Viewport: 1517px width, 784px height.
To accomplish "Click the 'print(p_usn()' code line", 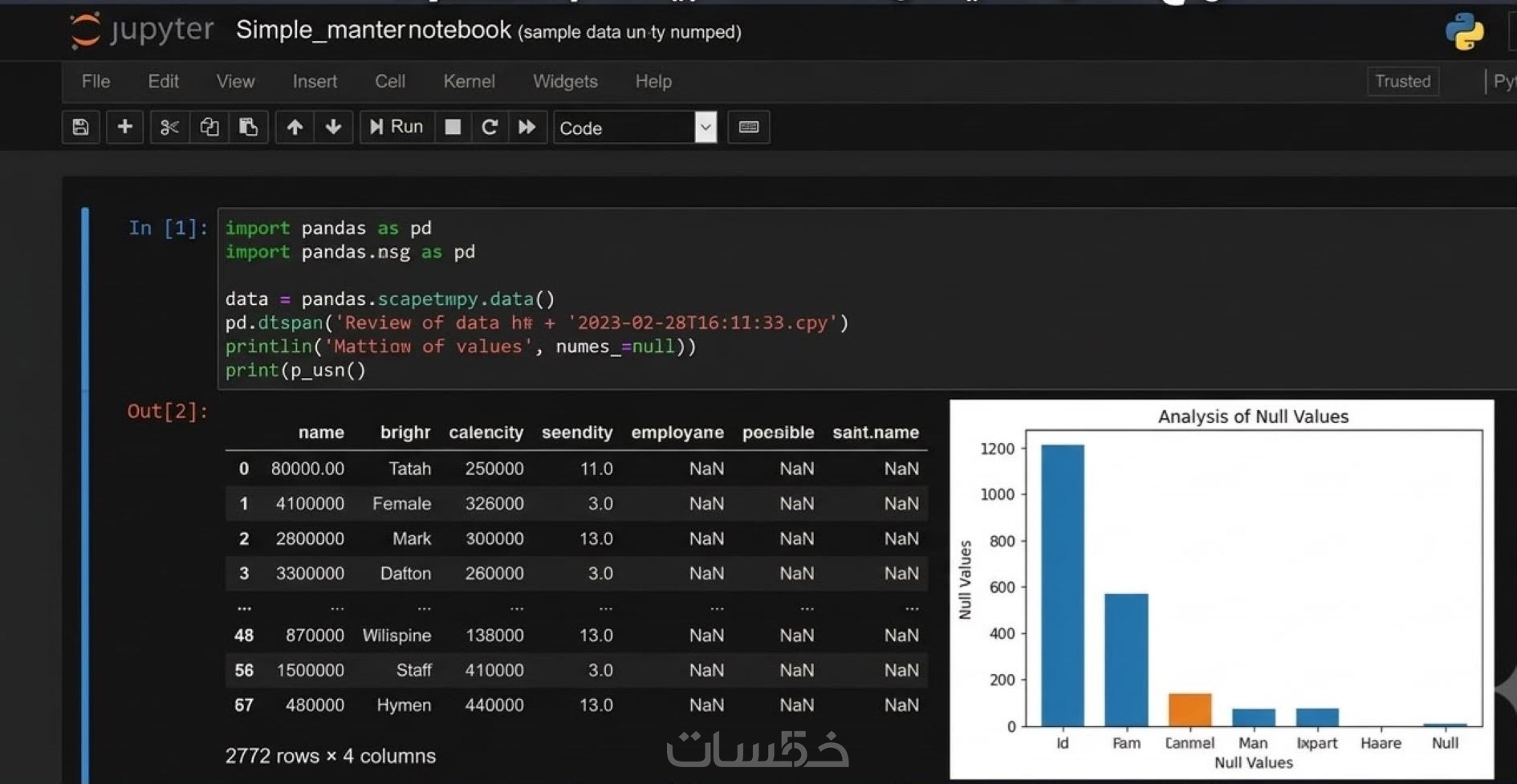I will coord(295,370).
